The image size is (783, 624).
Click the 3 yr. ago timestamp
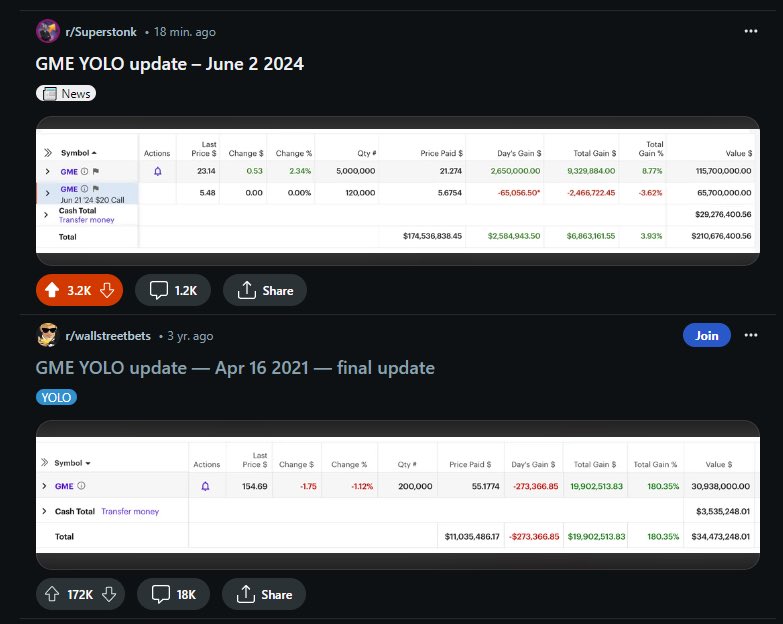(190, 336)
